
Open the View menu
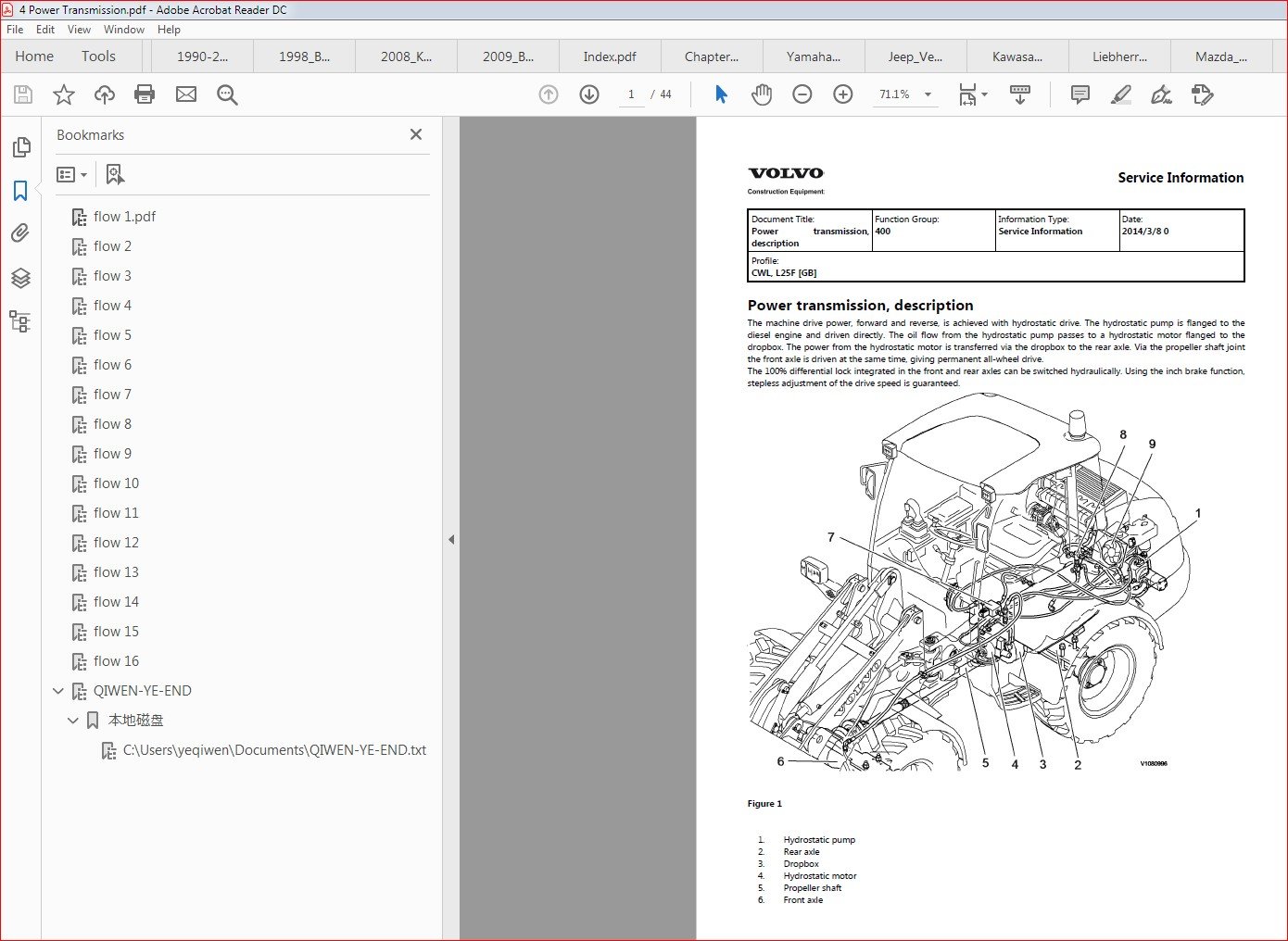(x=79, y=30)
